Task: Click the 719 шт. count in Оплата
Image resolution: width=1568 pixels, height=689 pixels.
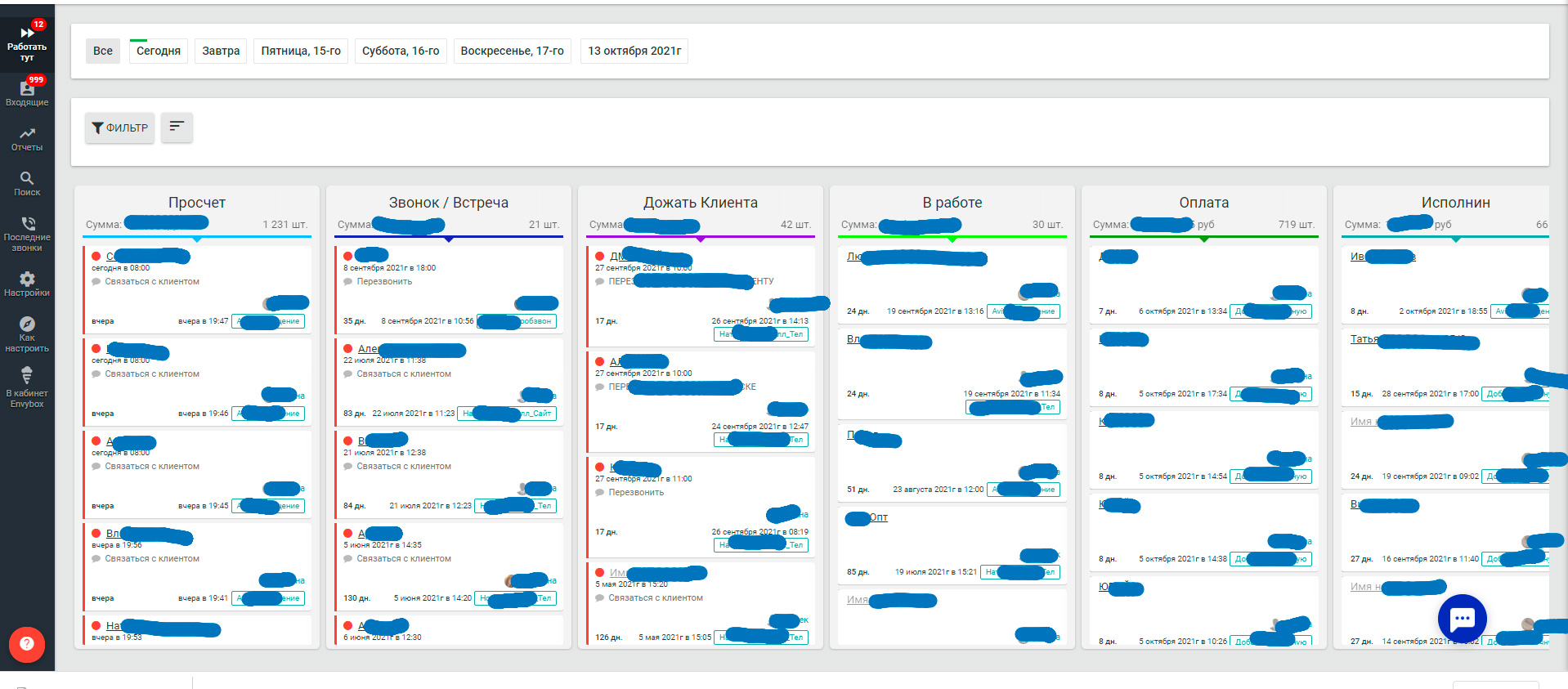Action: (1297, 225)
